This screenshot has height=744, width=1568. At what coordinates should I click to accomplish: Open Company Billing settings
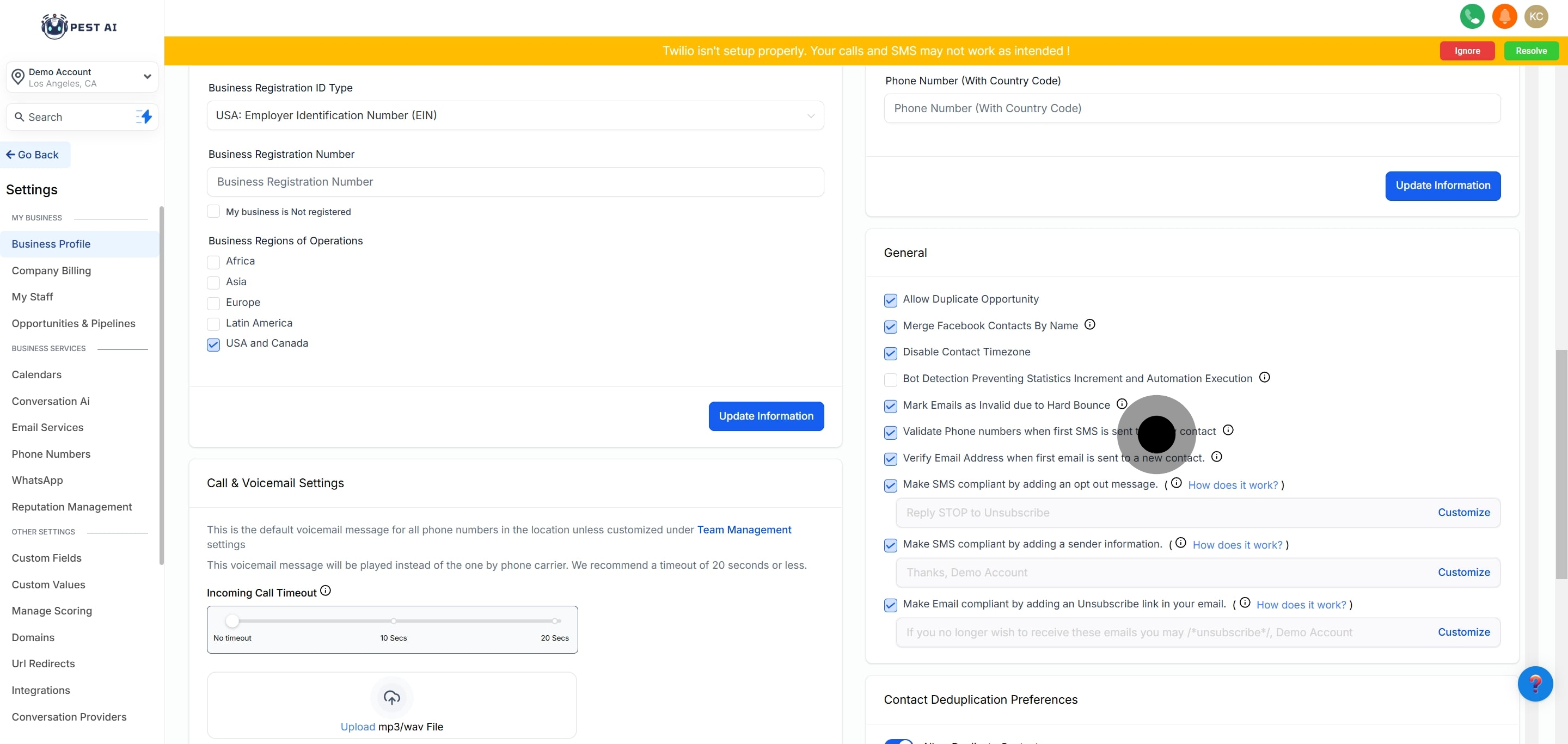[51, 270]
